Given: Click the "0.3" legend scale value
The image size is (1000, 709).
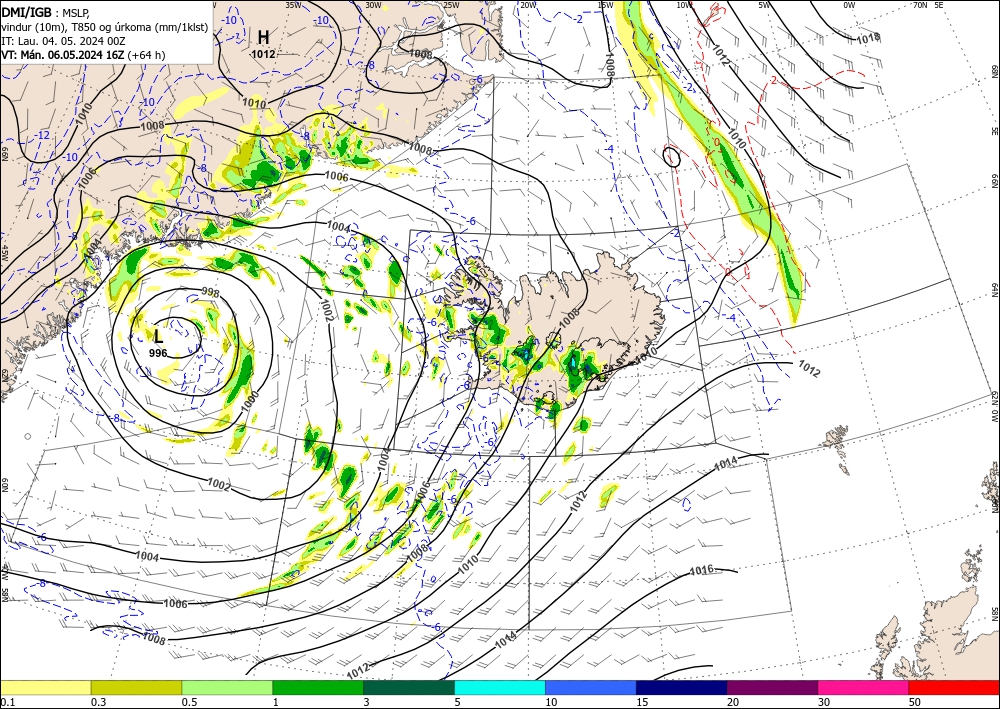Looking at the screenshot, I should point(98,702).
